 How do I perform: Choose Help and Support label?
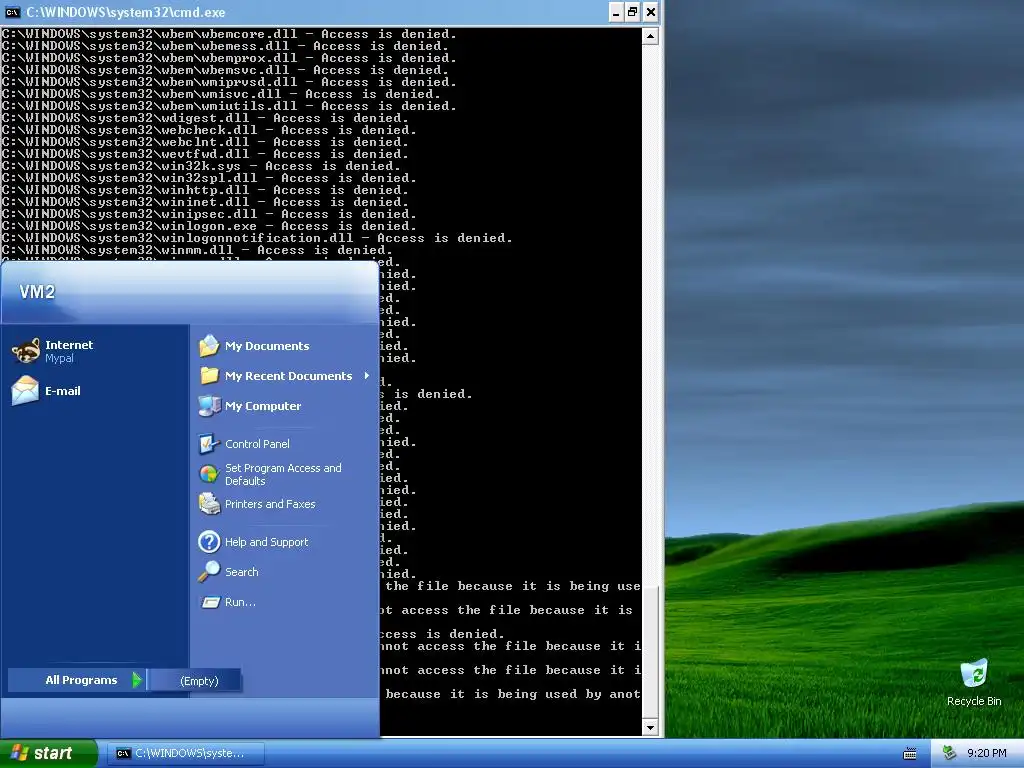tap(266, 541)
